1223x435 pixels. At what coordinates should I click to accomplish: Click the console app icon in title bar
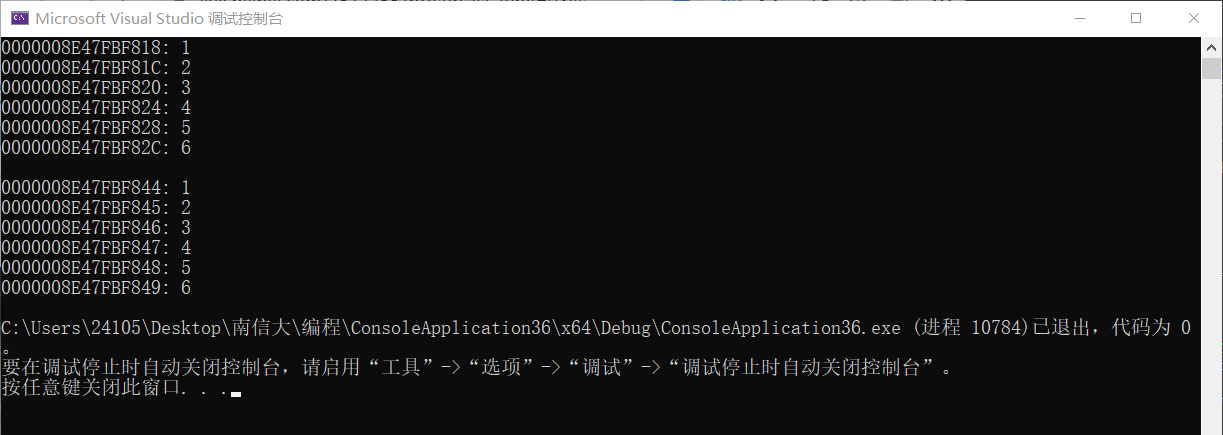pyautogui.click(x=17, y=18)
